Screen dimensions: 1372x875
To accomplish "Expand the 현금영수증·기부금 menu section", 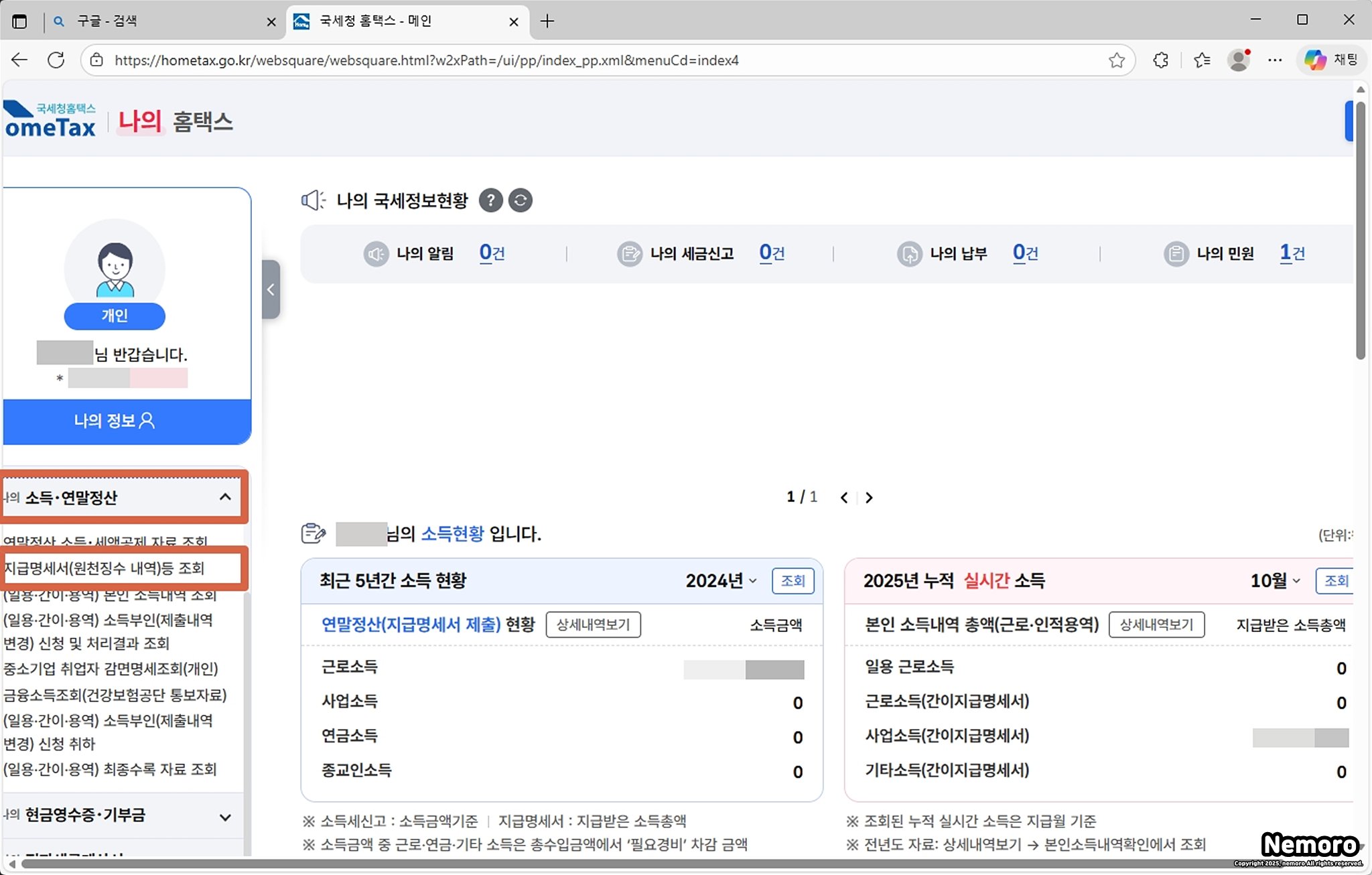I will click(225, 817).
